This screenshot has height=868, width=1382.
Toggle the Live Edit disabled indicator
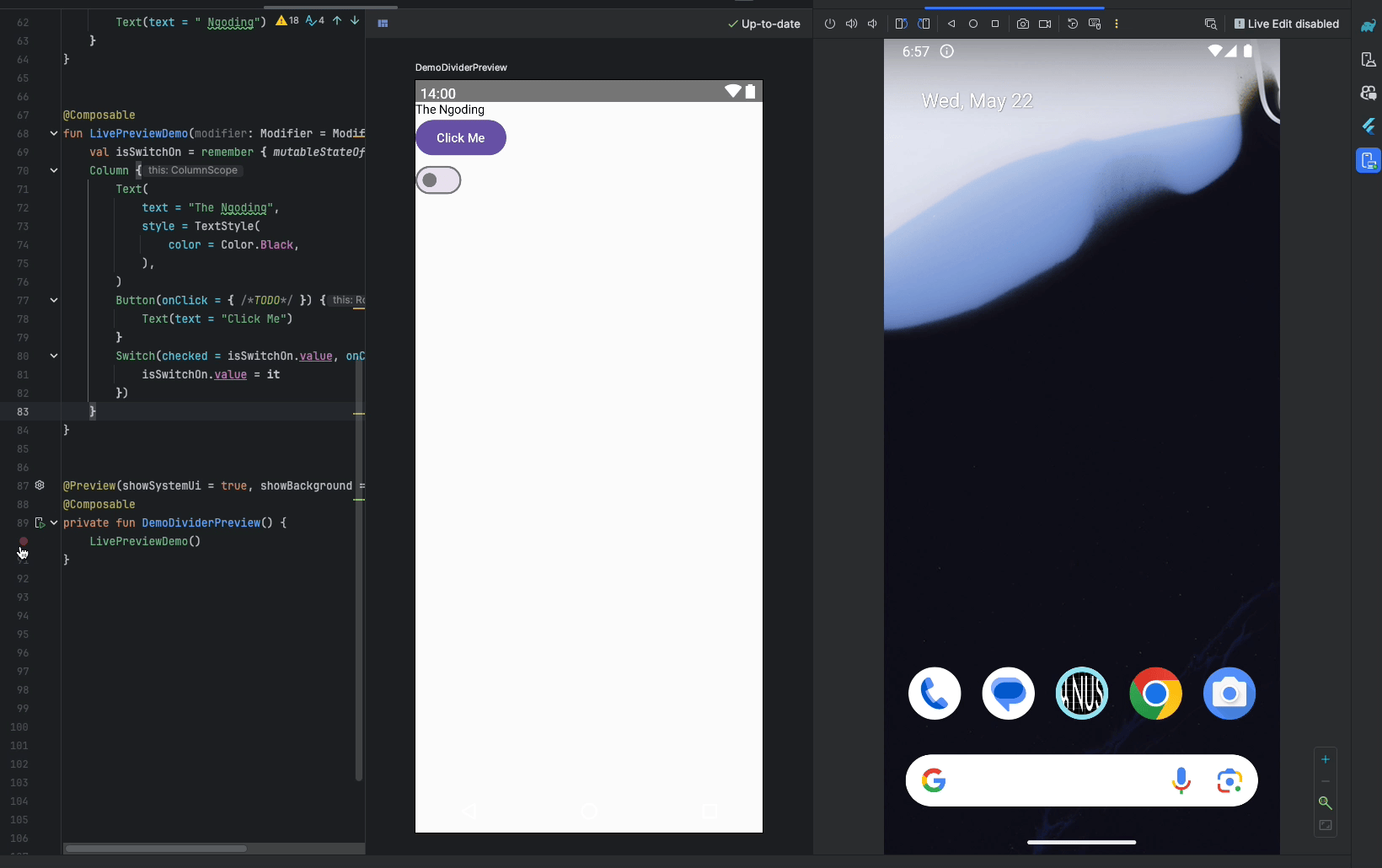click(x=1286, y=24)
